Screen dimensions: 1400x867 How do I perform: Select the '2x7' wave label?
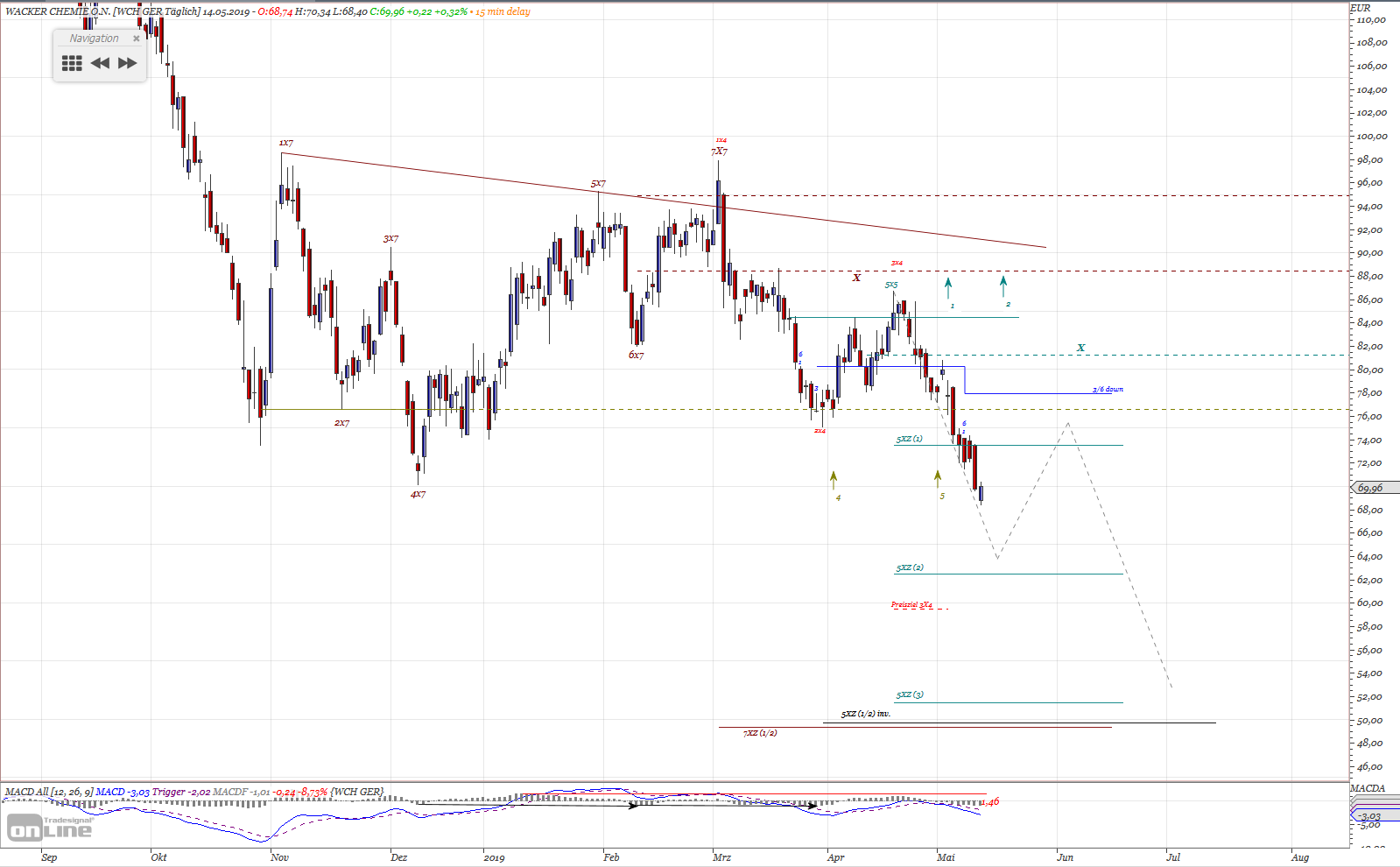[341, 423]
